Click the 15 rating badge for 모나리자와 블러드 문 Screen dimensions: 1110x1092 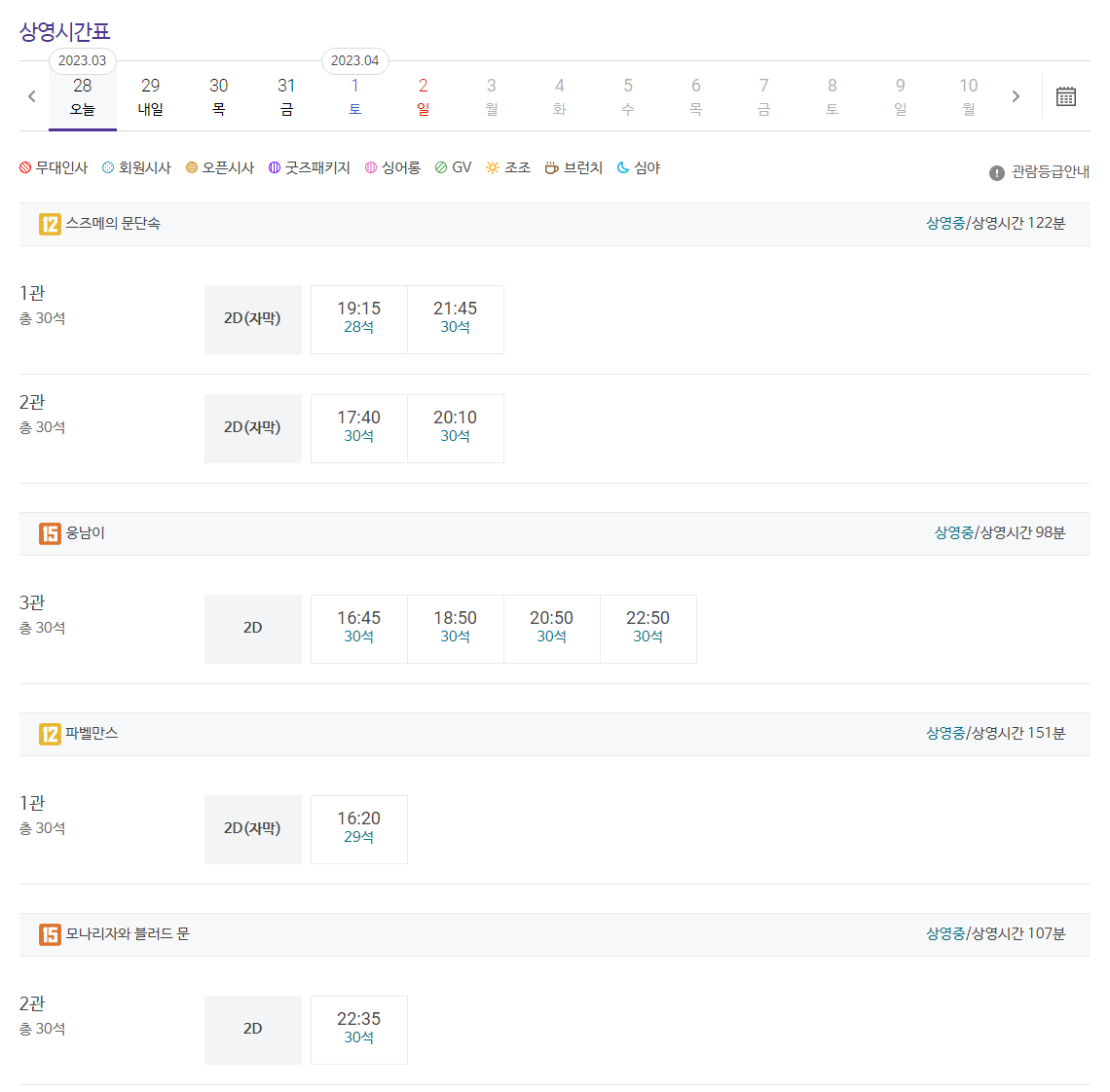(x=50, y=934)
